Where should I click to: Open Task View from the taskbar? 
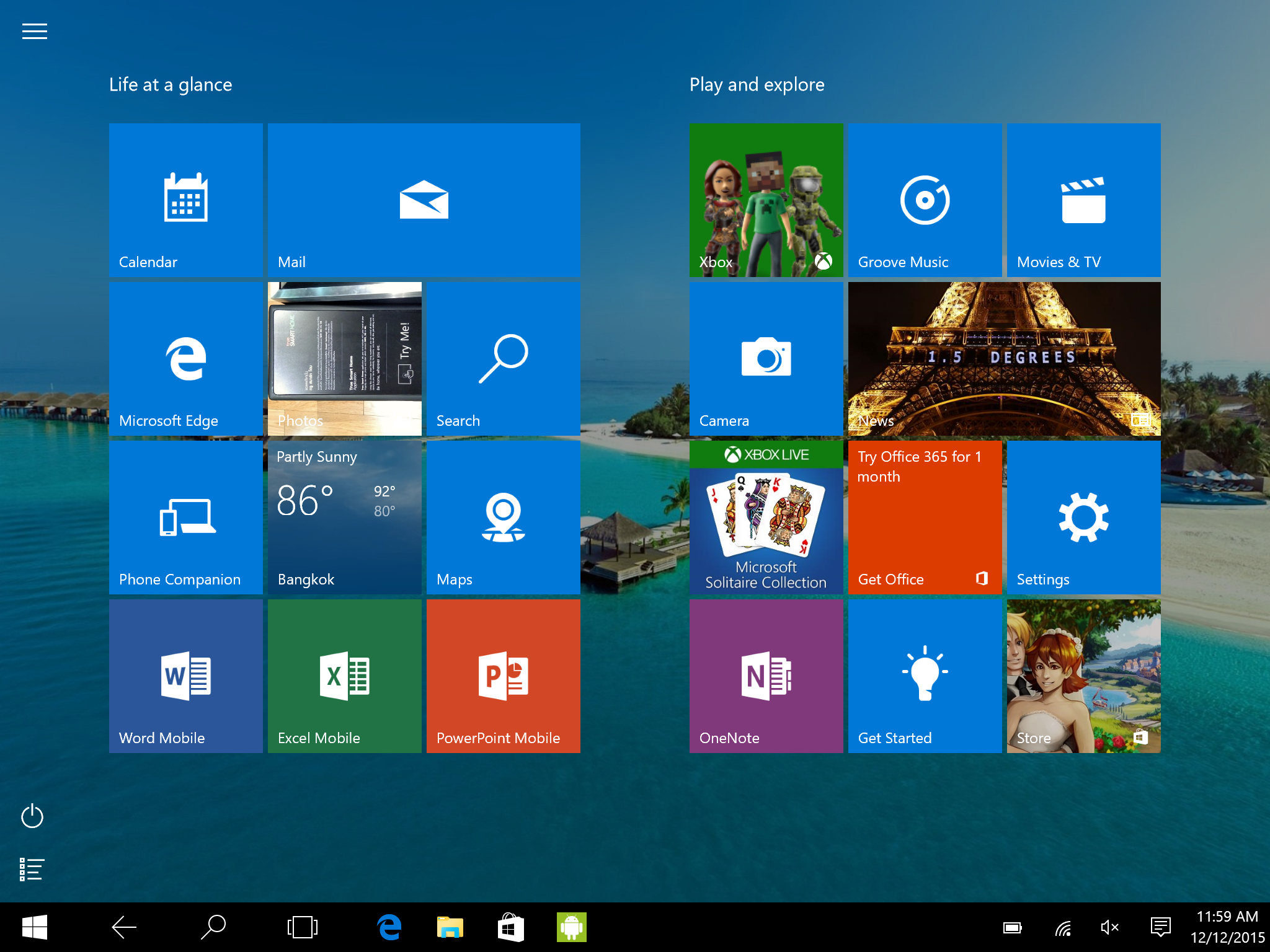click(302, 927)
